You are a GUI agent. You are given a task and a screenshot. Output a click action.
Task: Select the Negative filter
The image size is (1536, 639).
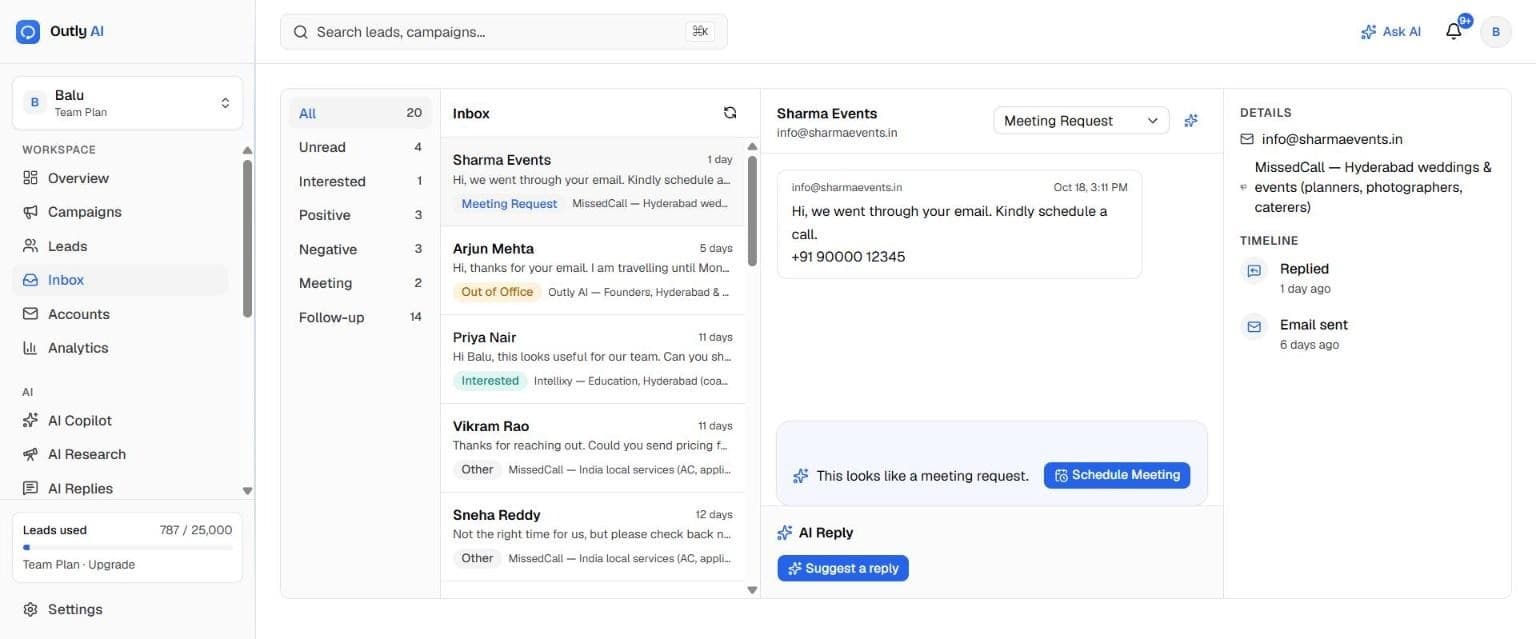(x=360, y=249)
